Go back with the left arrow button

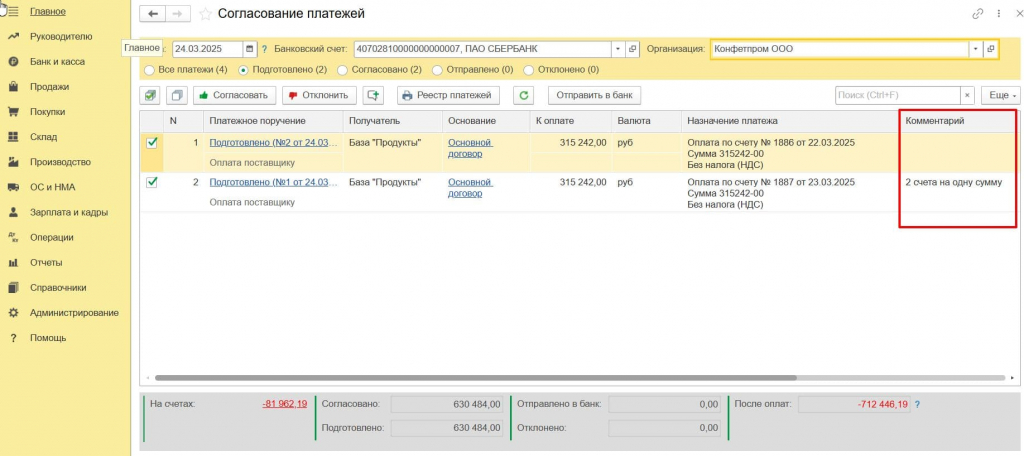pos(153,14)
